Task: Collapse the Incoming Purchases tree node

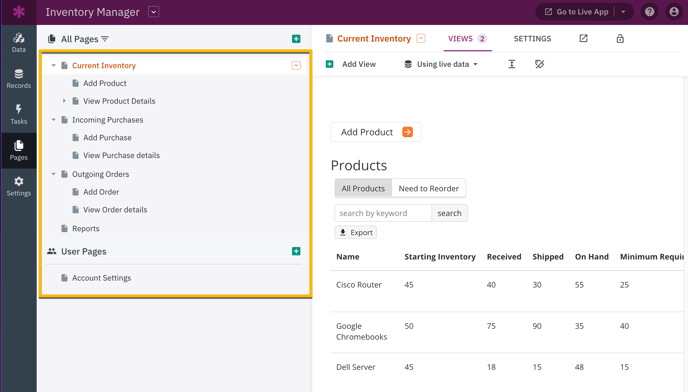Action: (53, 120)
